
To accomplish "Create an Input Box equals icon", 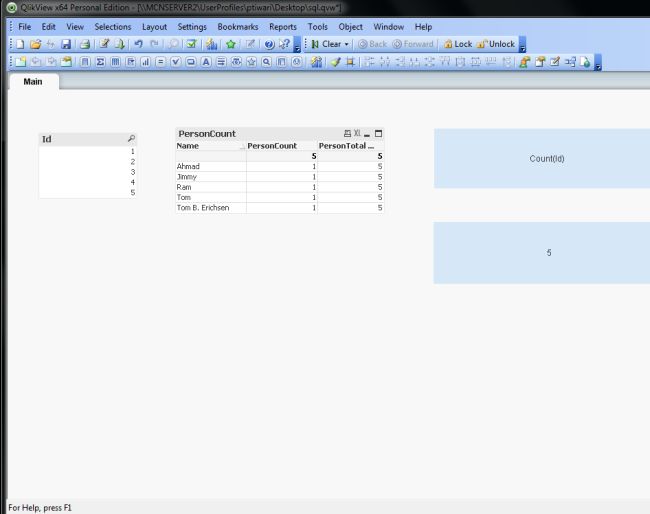I will pyautogui.click(x=160, y=62).
